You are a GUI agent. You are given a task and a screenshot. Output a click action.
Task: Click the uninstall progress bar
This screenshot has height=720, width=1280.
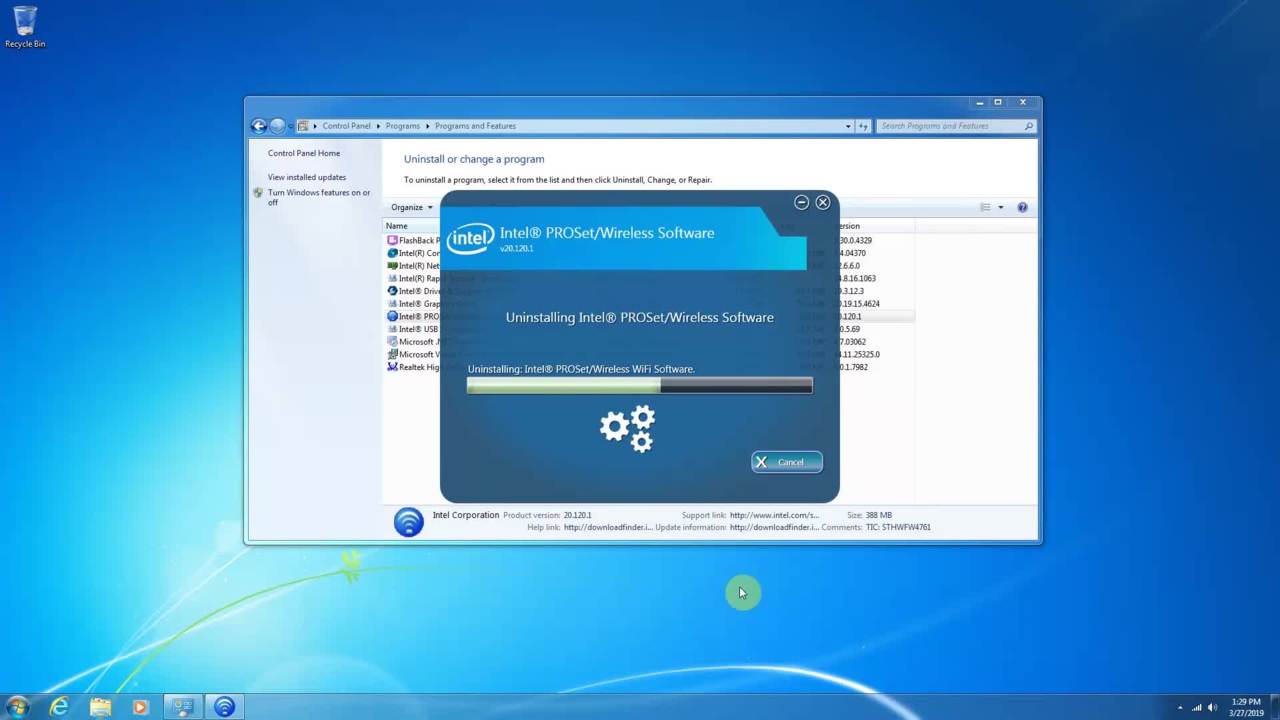point(639,386)
